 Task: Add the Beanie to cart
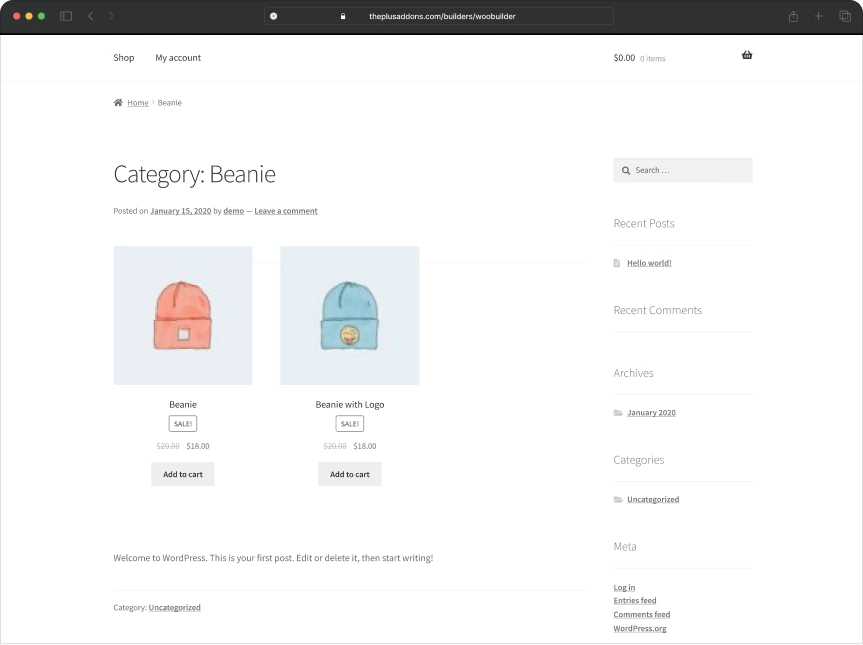pyautogui.click(x=182, y=473)
